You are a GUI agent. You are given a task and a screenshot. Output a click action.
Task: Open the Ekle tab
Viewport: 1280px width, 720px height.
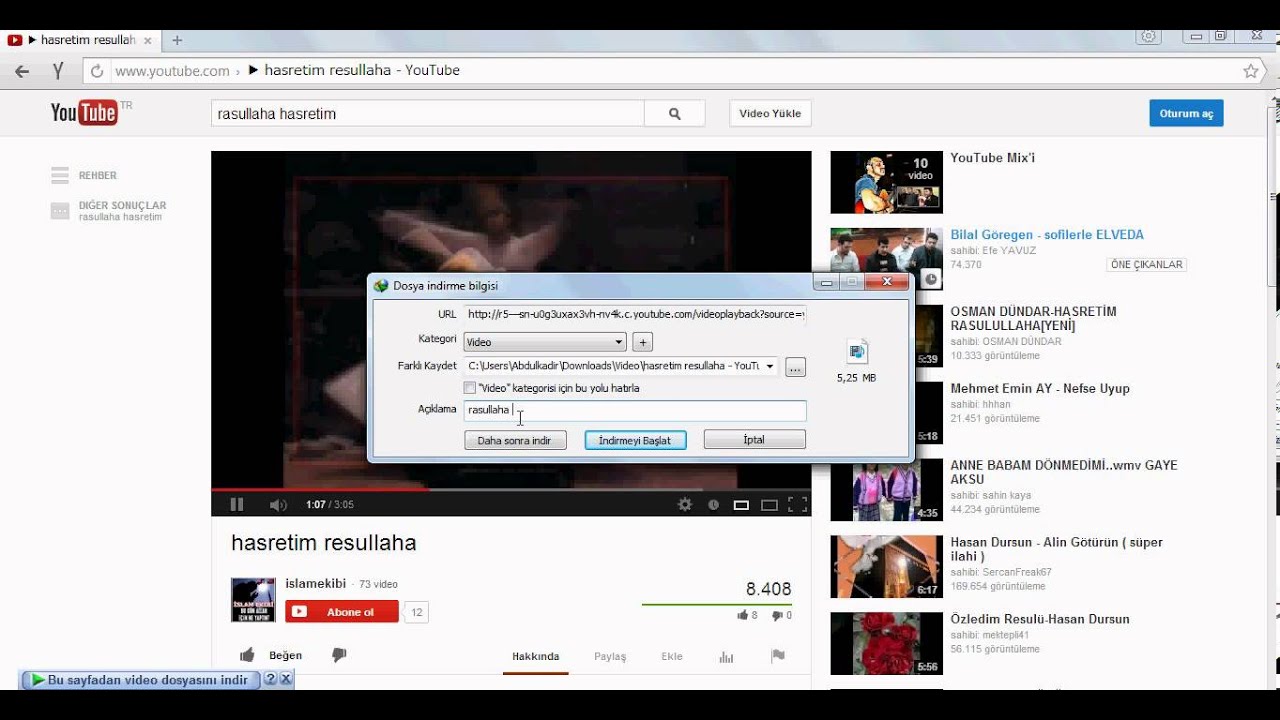672,657
